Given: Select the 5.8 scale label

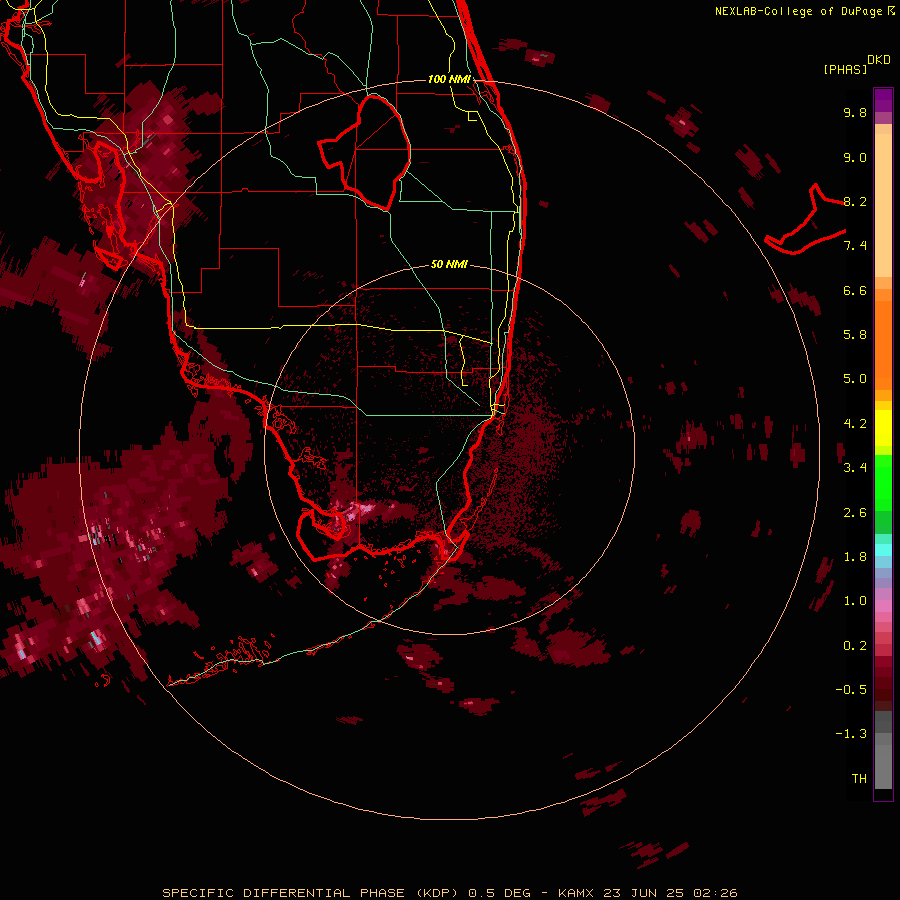Looking at the screenshot, I should click(855, 335).
